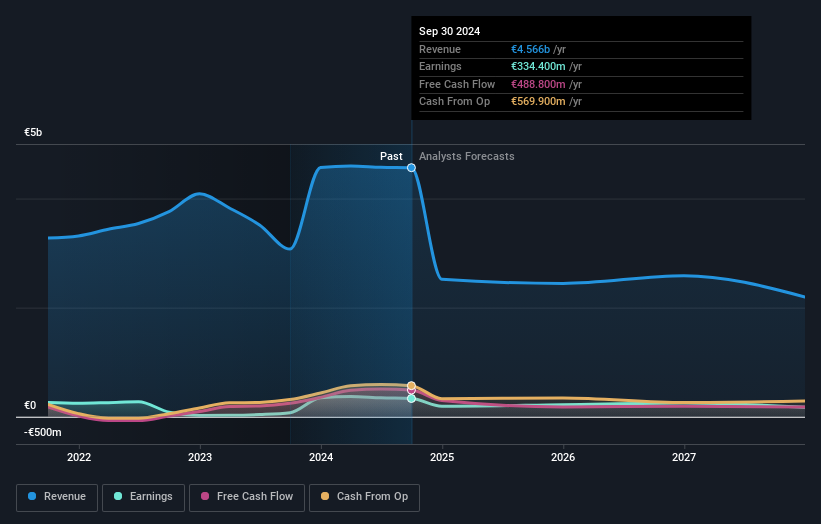Click the Past label on the chart
Screen dimensions: 821x524
click(x=391, y=156)
